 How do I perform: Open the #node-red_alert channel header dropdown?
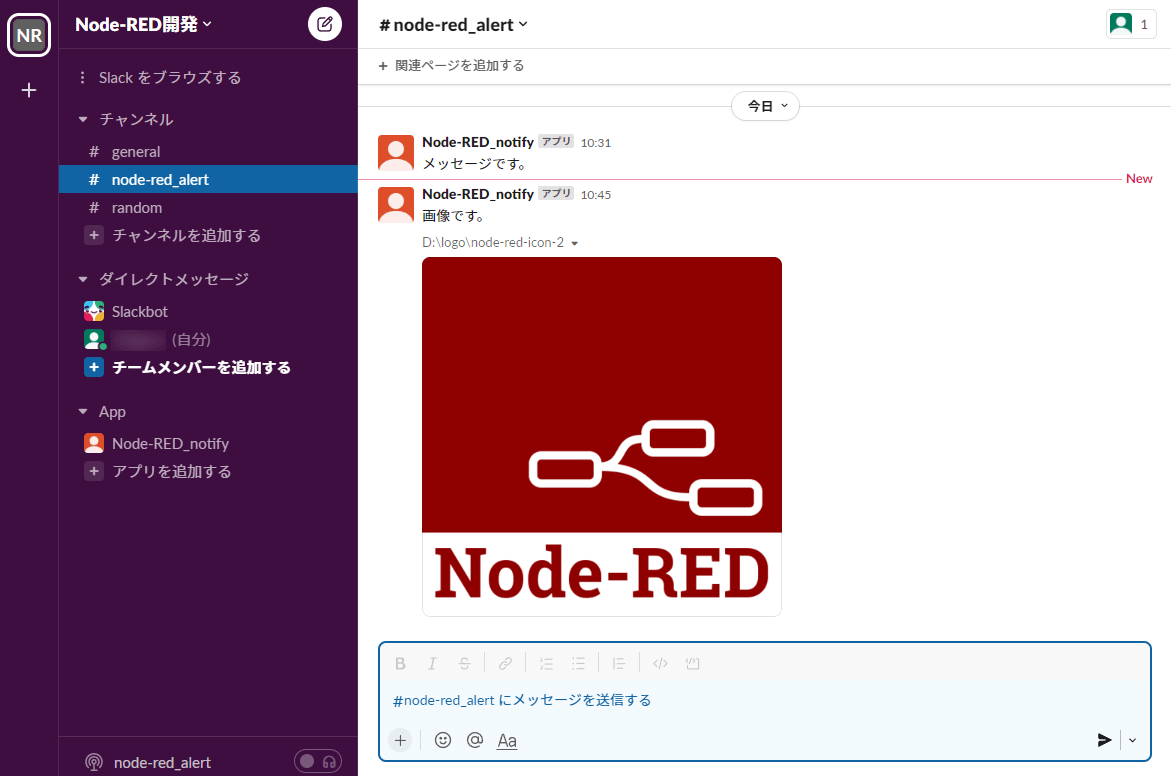coord(453,25)
